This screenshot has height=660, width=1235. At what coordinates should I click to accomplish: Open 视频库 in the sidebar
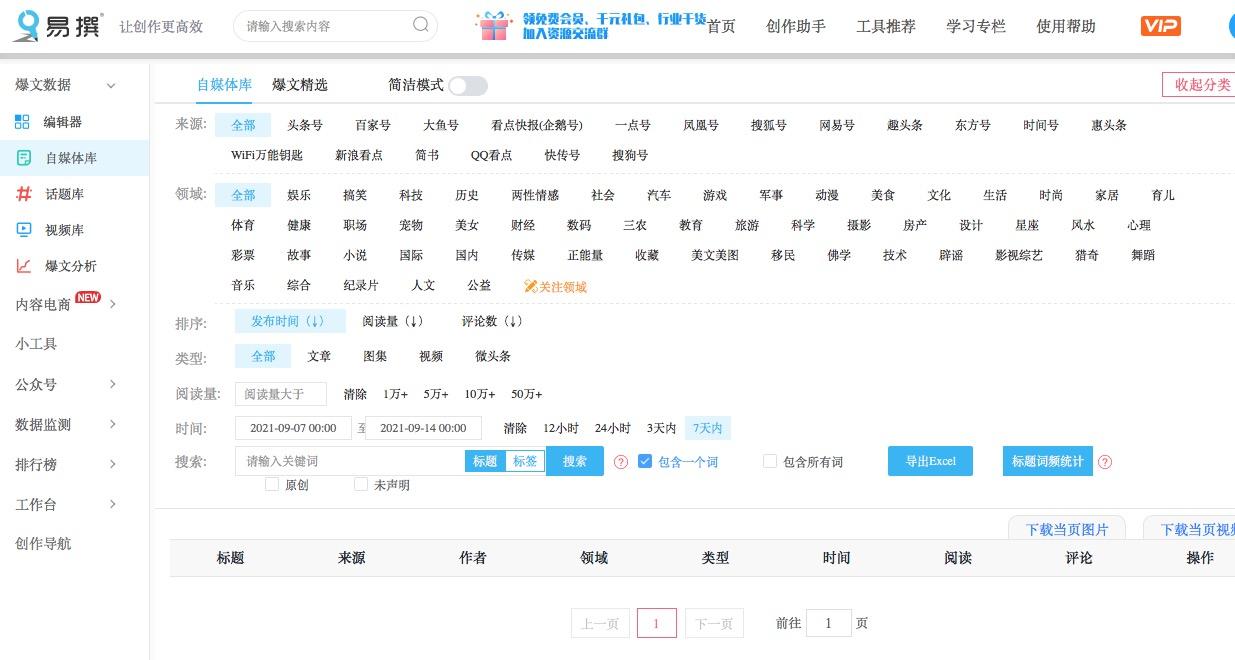[64, 230]
